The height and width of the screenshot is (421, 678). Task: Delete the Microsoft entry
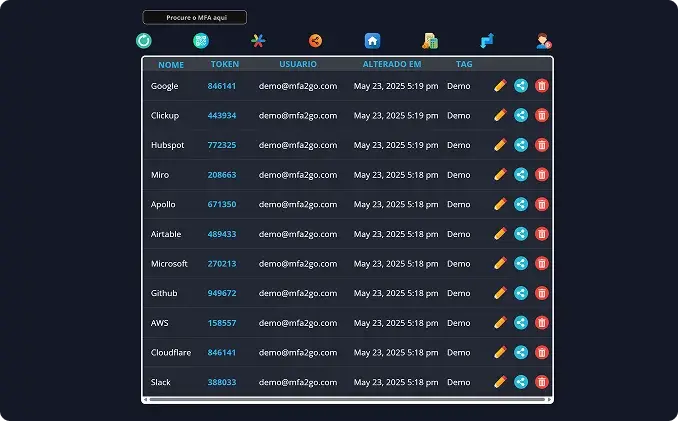pyautogui.click(x=541, y=263)
